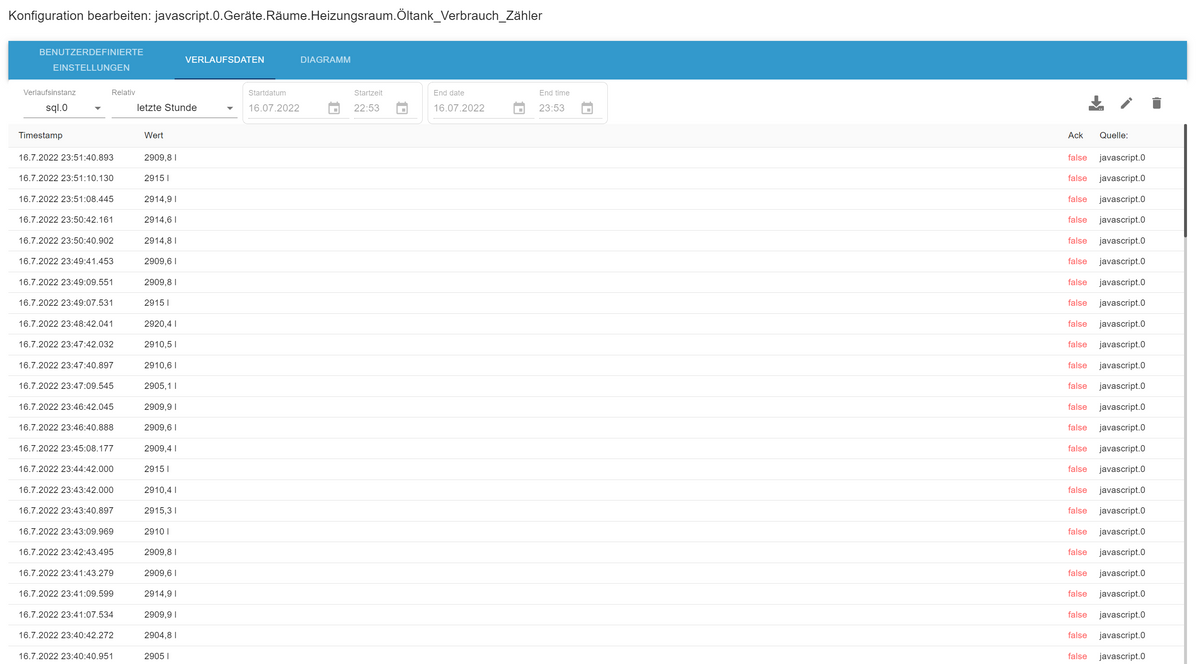Click javascript.0 in the 23:43:09.969 row
The height and width of the screenshot is (664, 1200).
coord(1122,532)
